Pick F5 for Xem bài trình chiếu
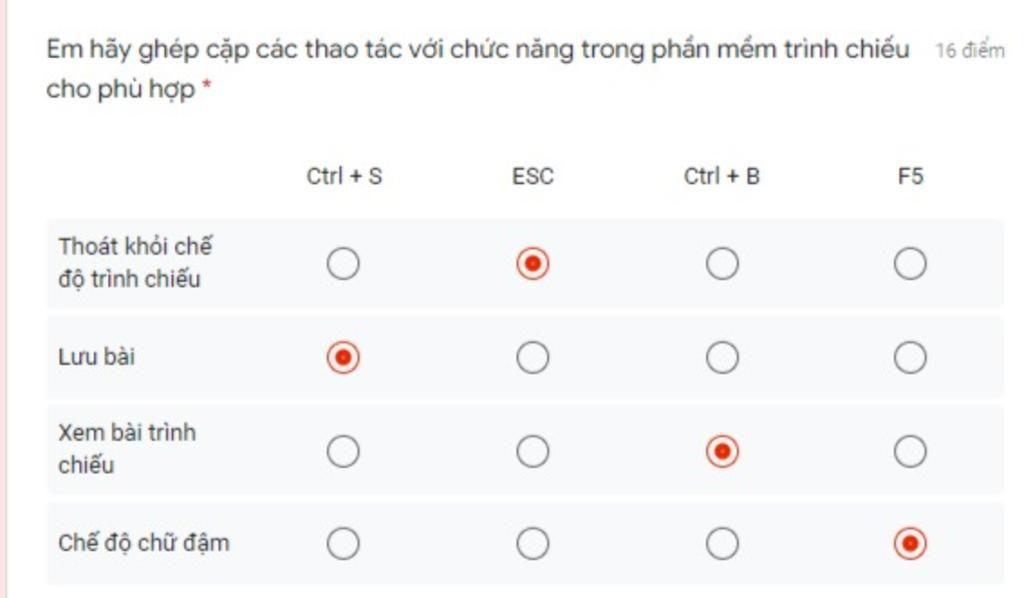The image size is (1024, 598). point(910,452)
